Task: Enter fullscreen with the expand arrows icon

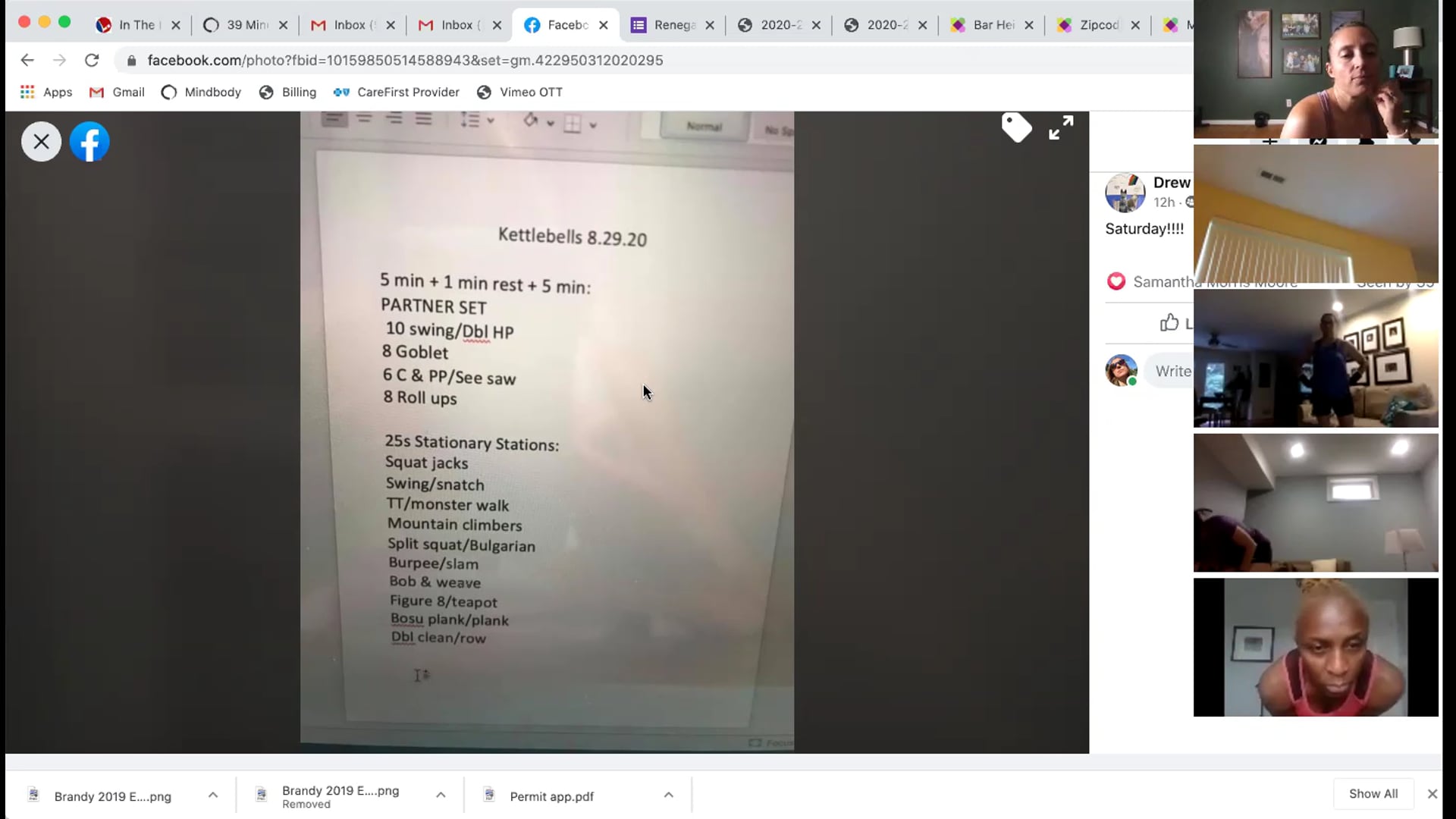Action: coord(1061,127)
